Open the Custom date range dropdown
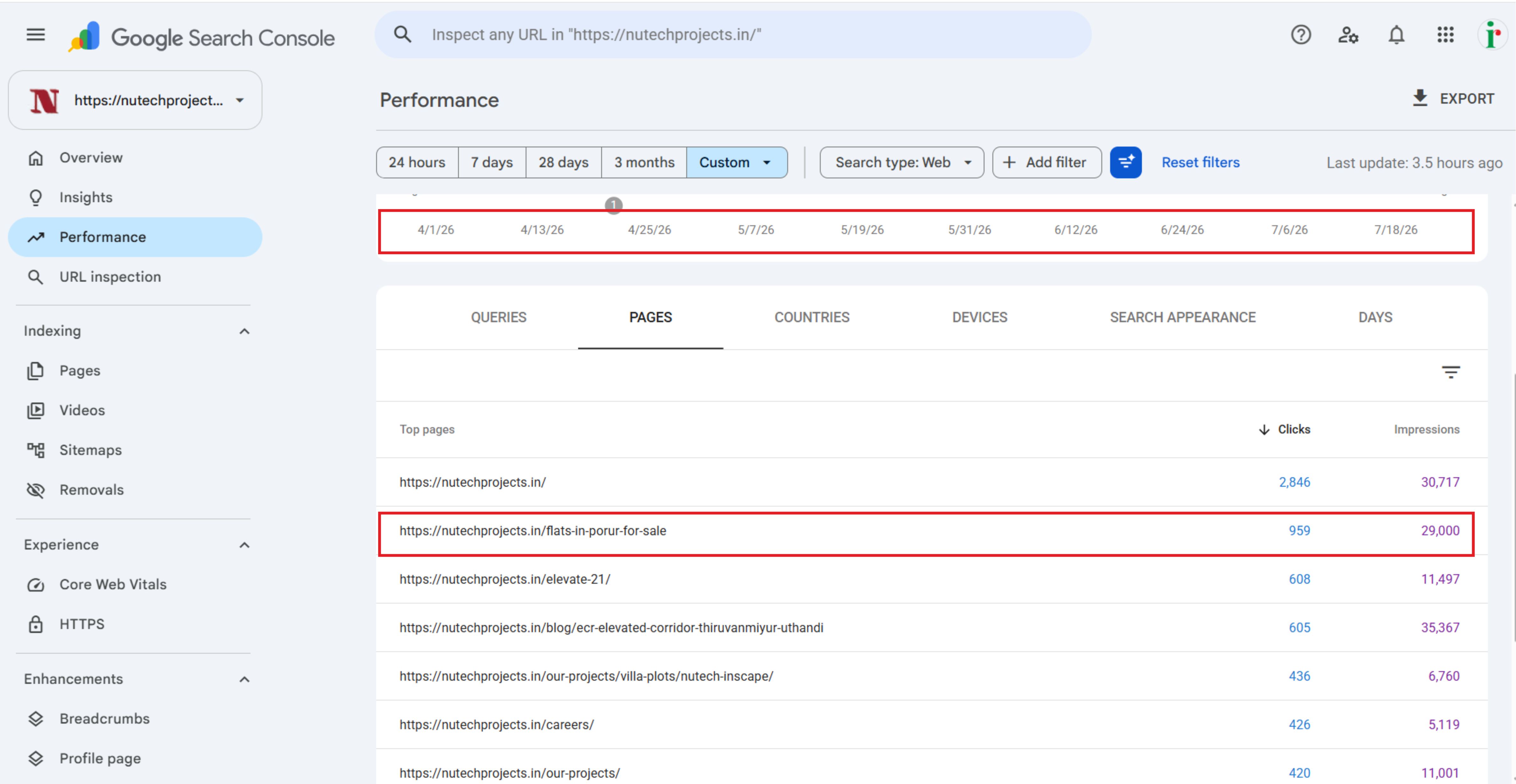The image size is (1516, 784). 736,162
